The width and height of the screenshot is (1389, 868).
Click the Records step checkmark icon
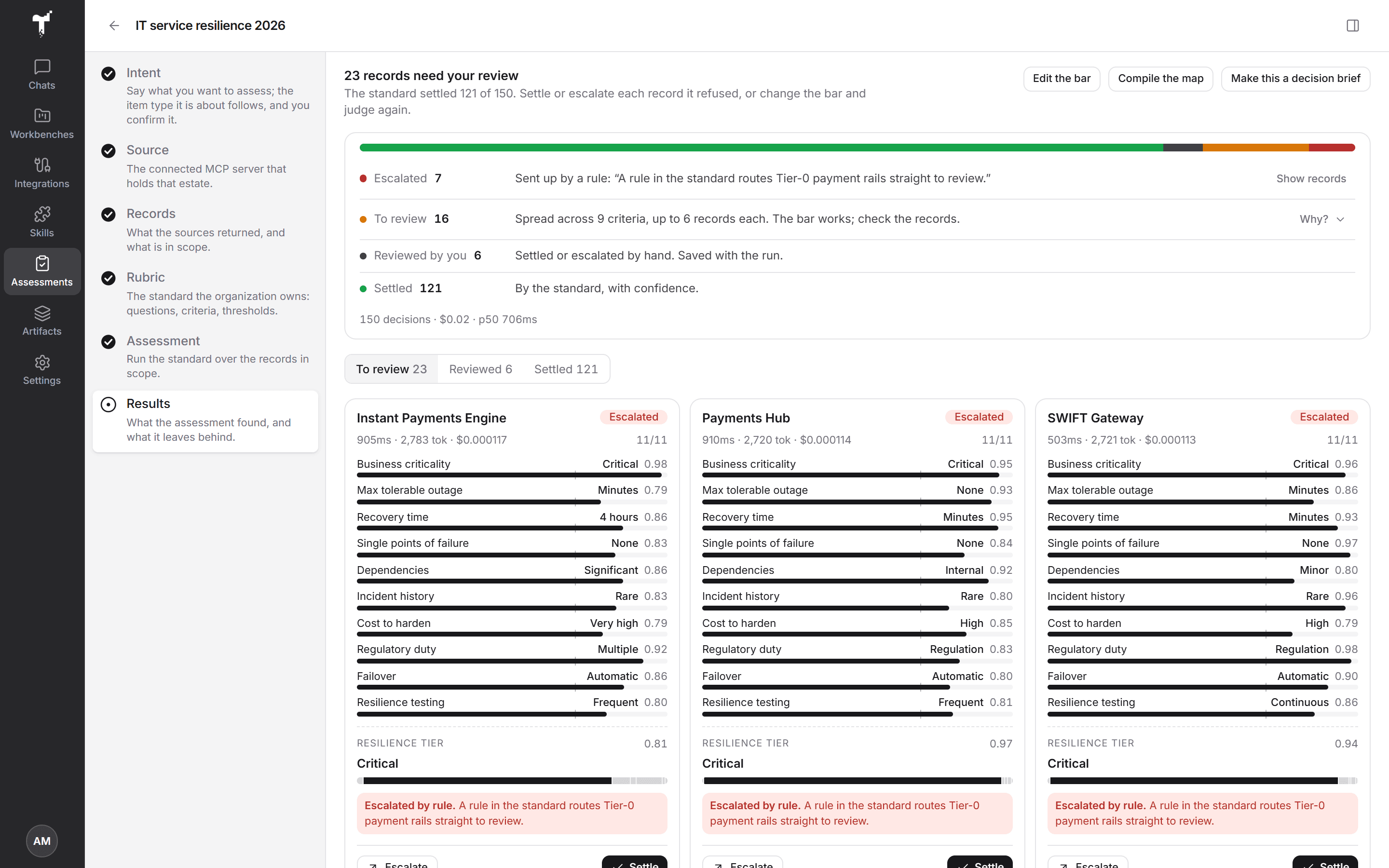(108, 214)
